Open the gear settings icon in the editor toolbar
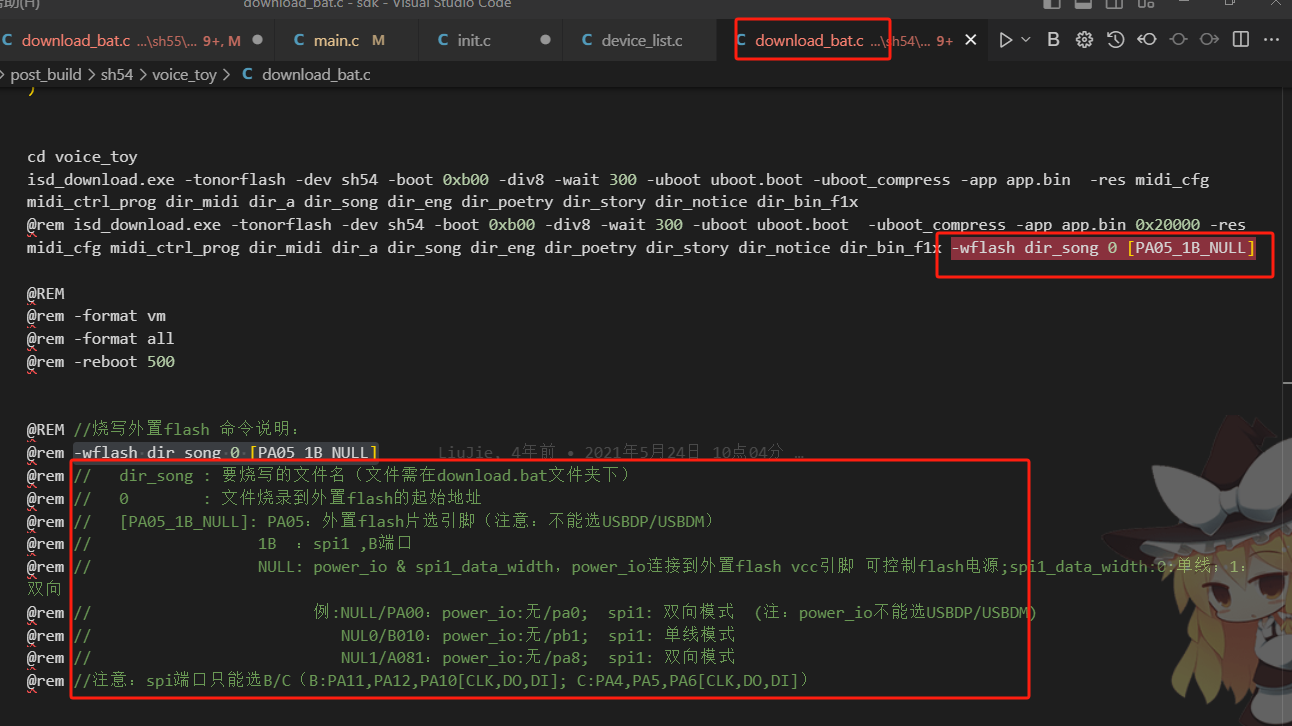 pyautogui.click(x=1084, y=40)
